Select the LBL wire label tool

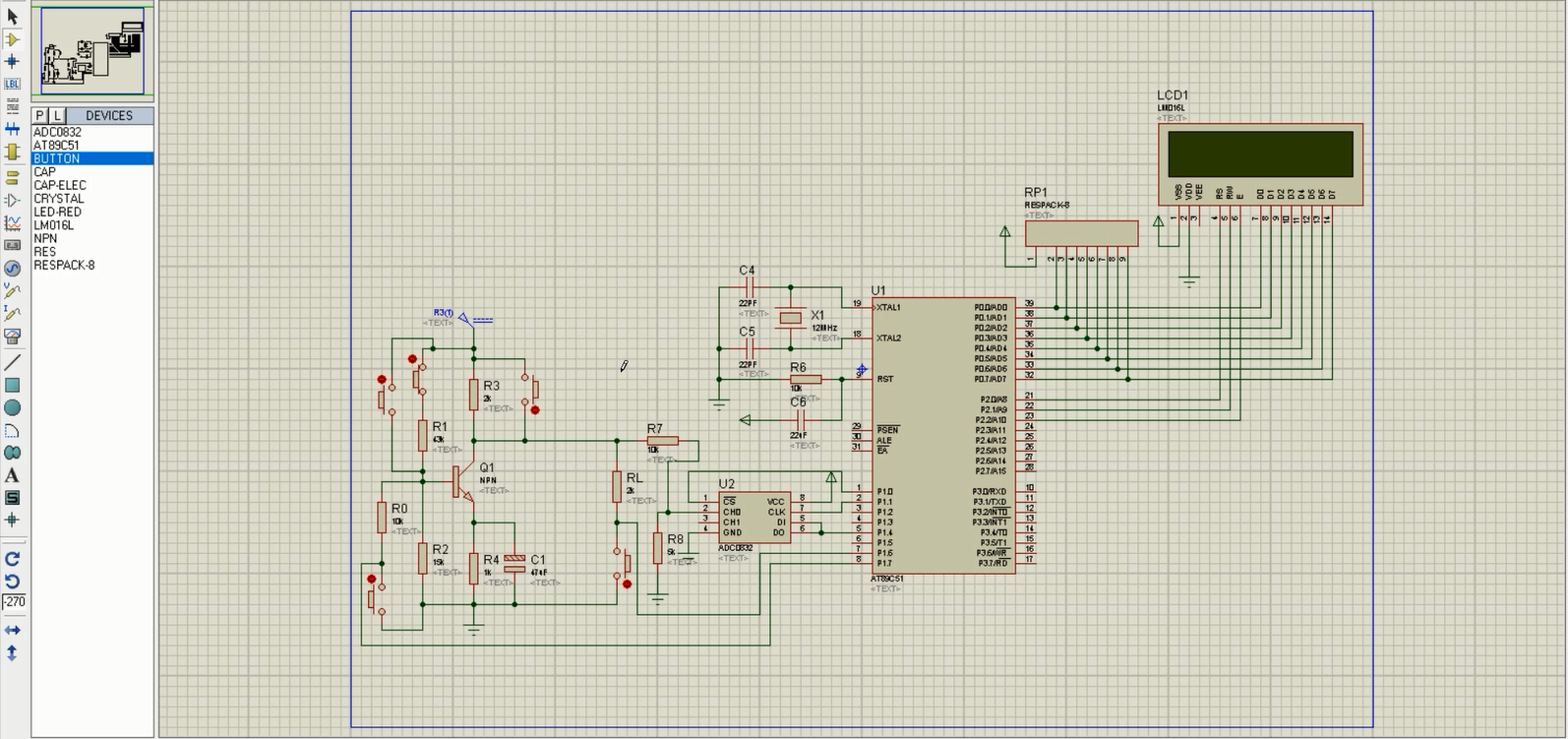tap(13, 84)
